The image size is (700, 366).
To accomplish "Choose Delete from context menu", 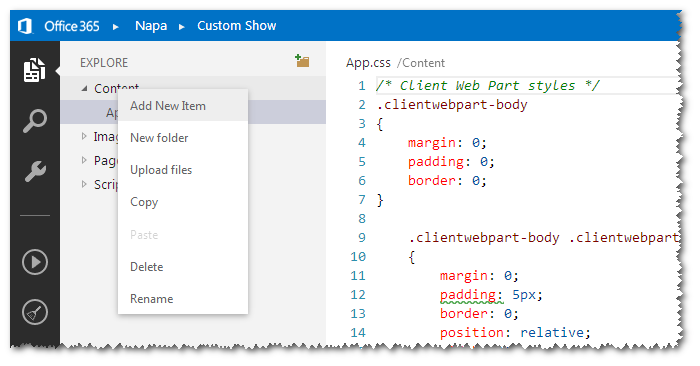I will (x=183, y=267).
